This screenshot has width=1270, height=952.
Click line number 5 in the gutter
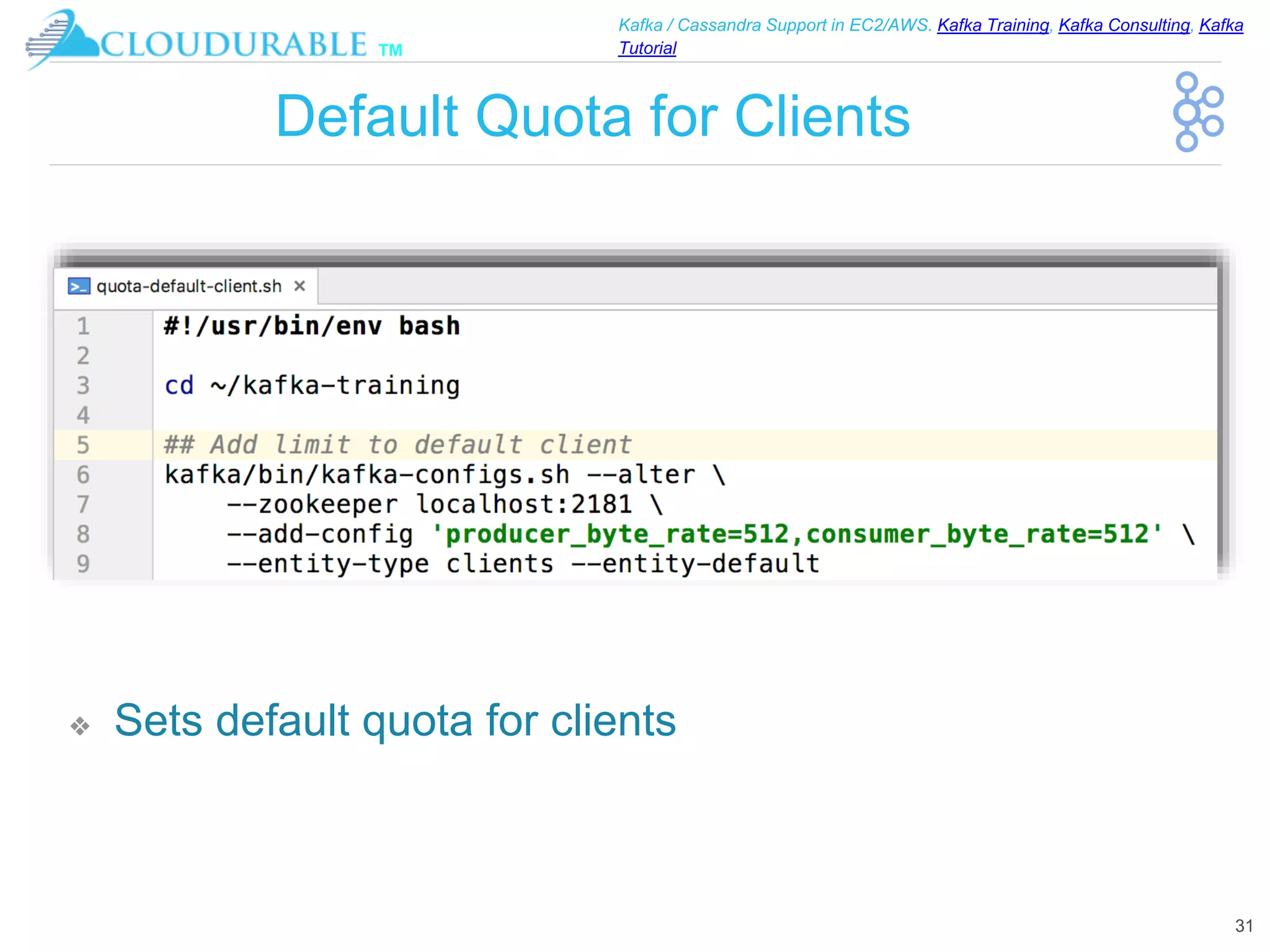coord(83,445)
